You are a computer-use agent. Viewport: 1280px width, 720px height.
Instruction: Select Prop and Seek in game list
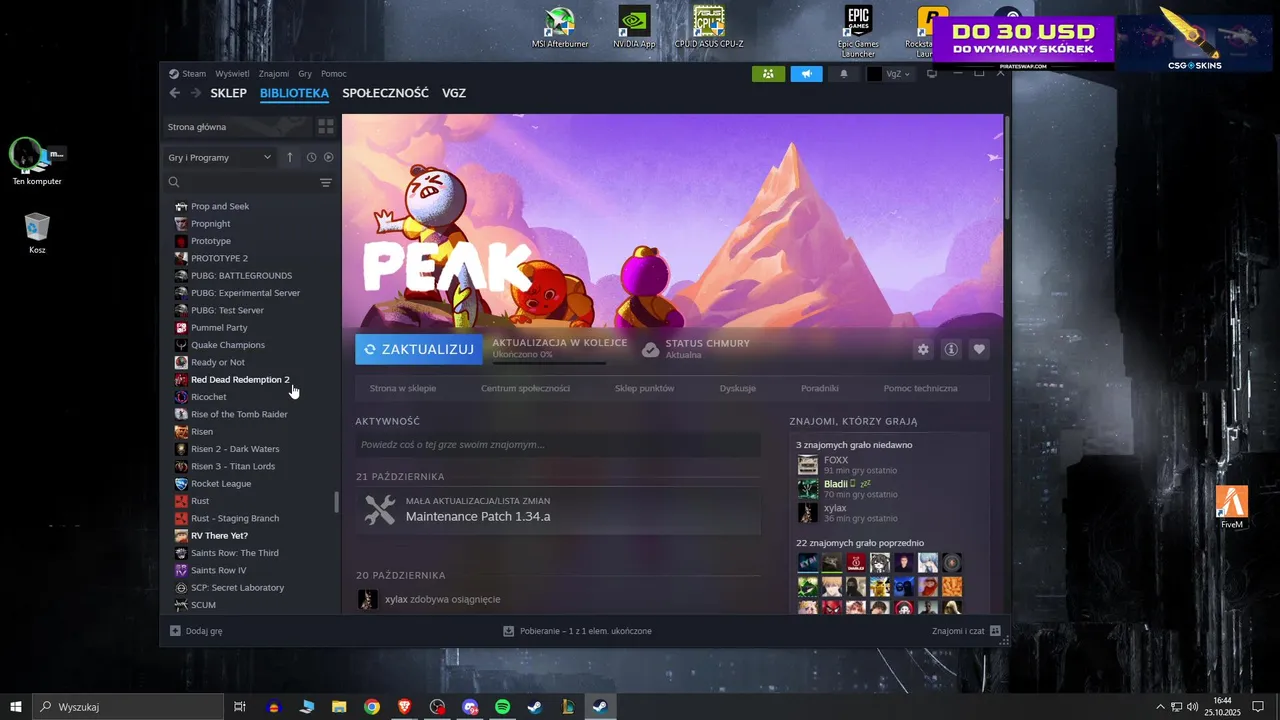point(220,206)
